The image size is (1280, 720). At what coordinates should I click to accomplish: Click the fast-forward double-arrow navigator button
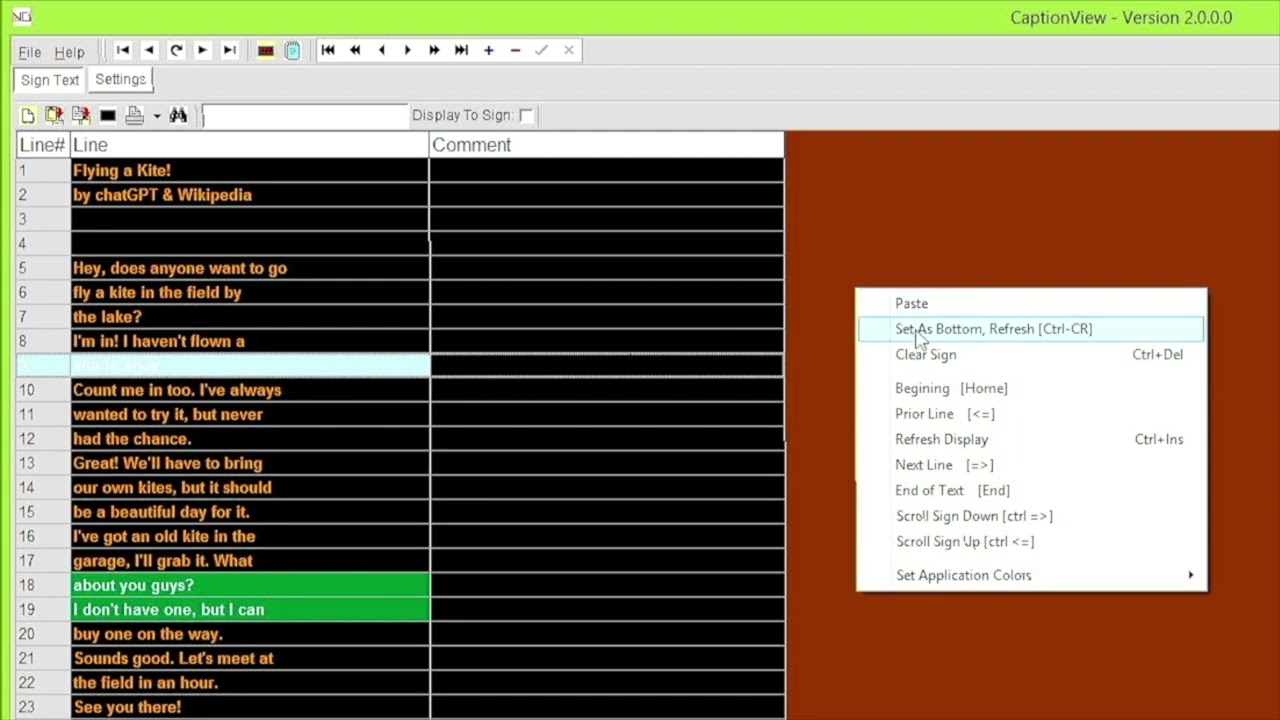tap(434, 50)
